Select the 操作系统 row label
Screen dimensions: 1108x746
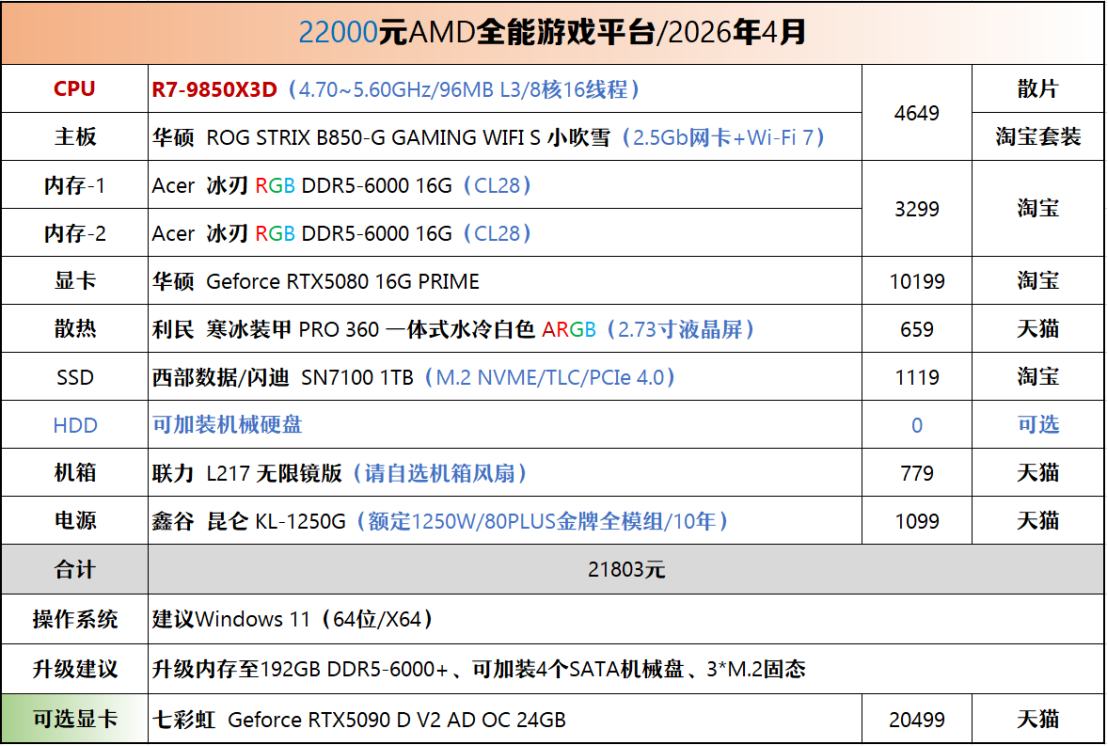coord(74,620)
